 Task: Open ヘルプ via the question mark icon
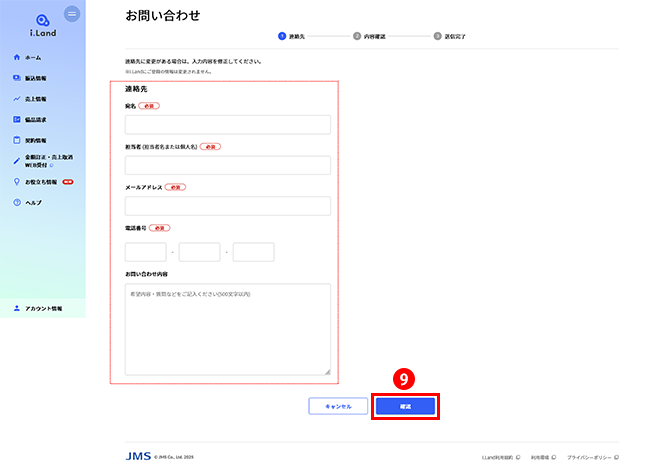tap(17, 203)
